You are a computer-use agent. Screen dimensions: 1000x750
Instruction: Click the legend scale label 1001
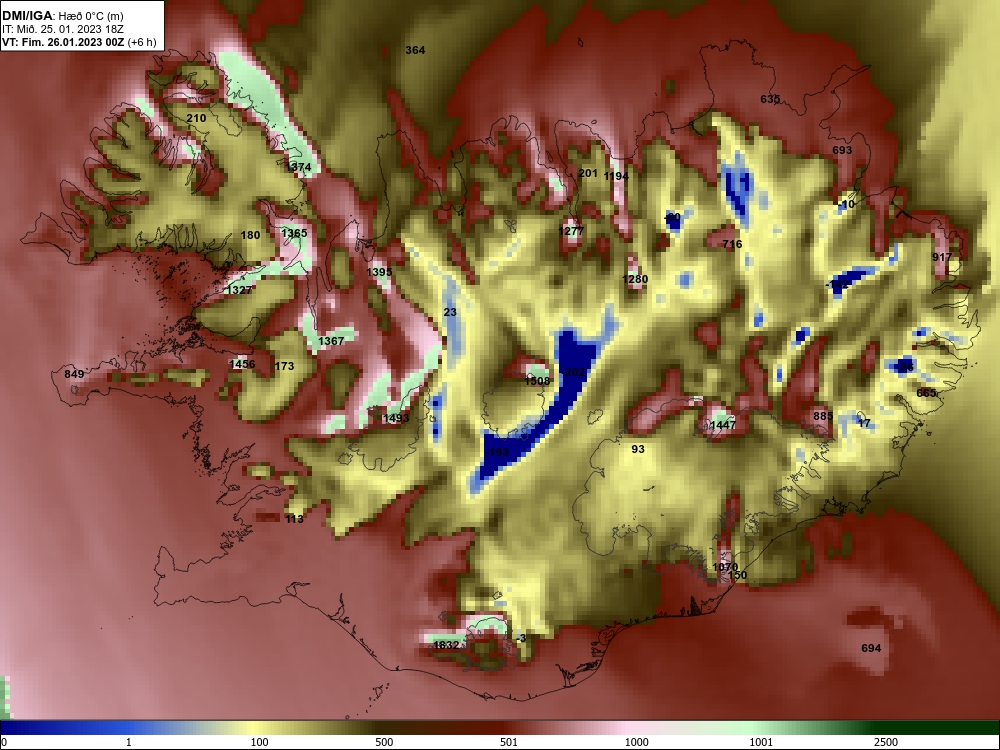pos(761,743)
